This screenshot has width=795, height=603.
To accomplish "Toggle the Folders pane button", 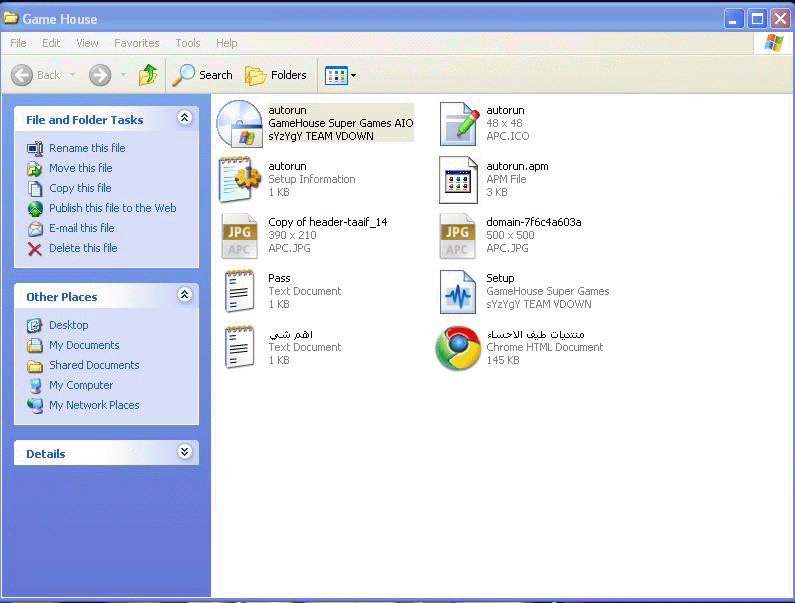I will tap(276, 75).
